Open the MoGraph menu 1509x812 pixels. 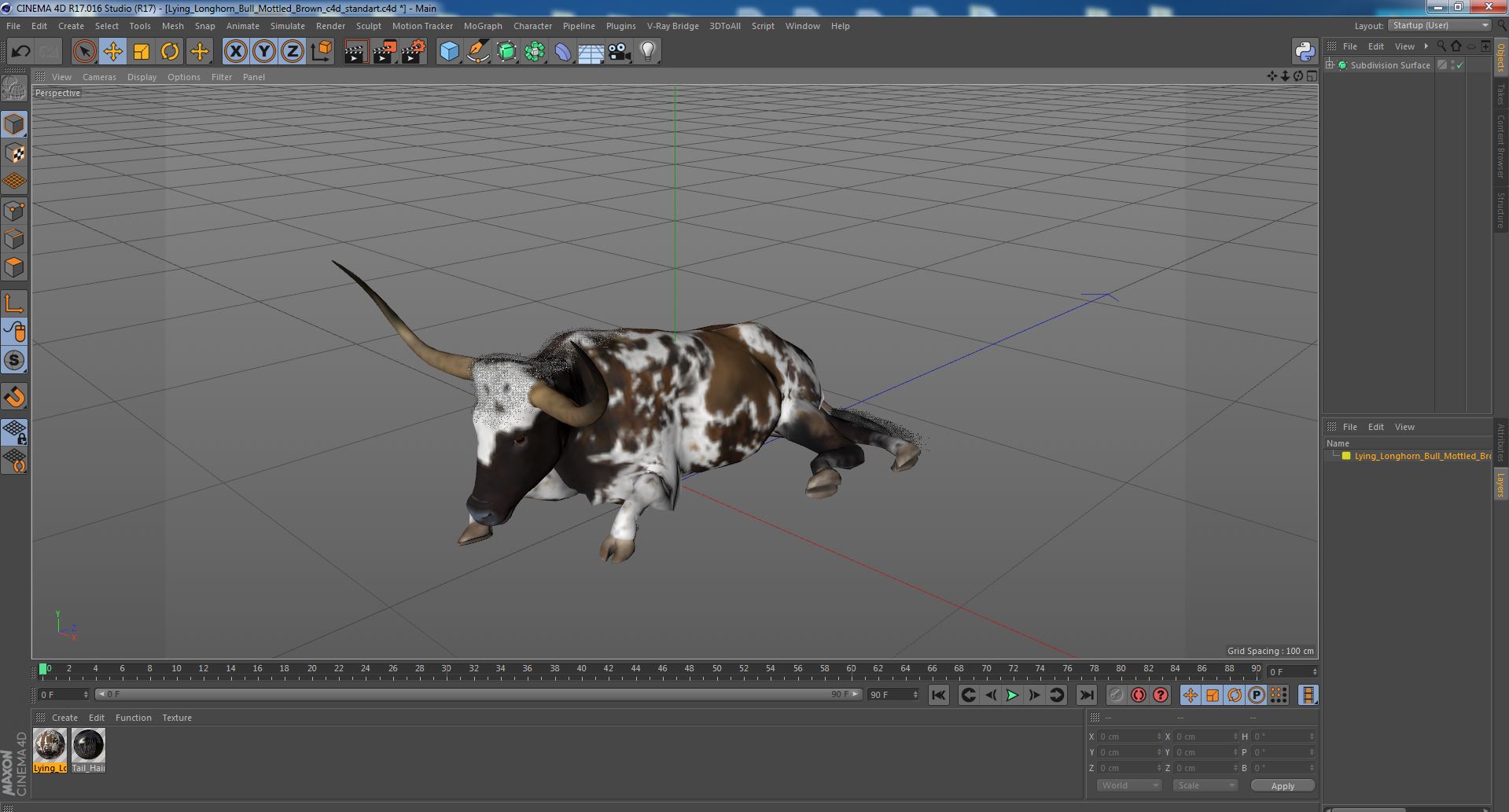483,26
